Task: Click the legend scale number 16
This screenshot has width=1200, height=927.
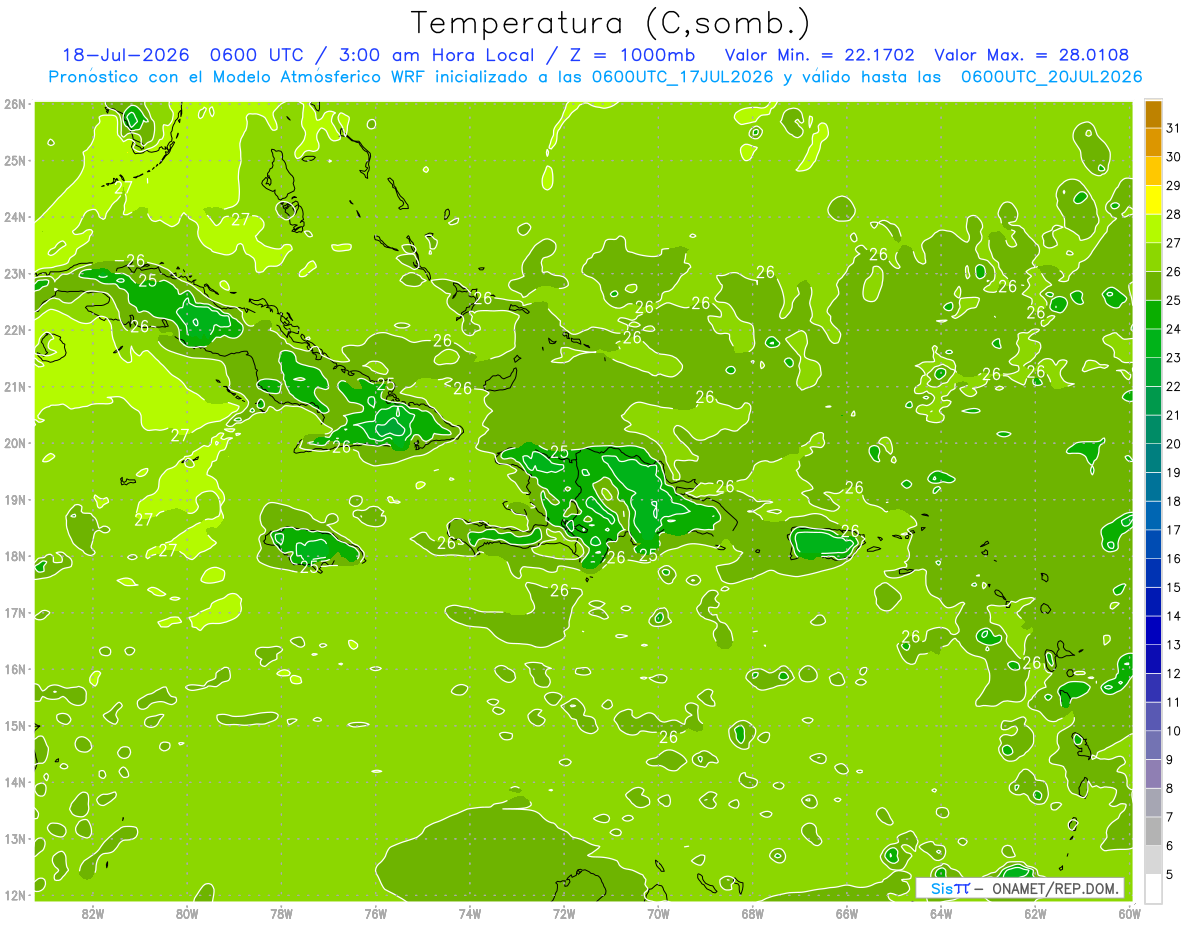Action: 1174,558
